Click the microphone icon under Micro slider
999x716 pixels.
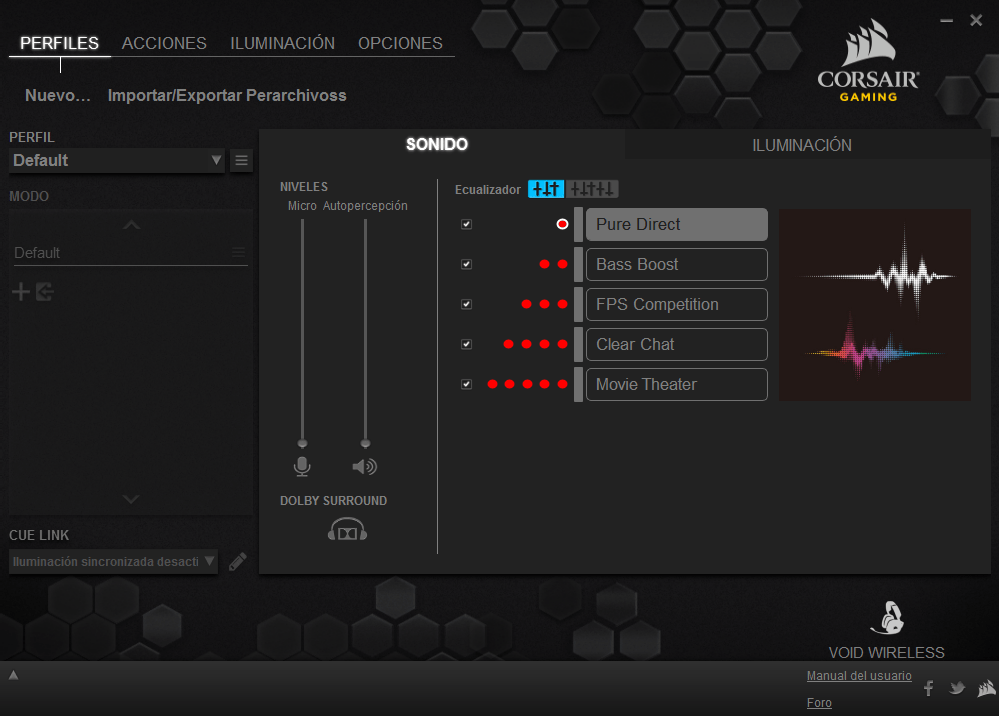[x=302, y=466]
